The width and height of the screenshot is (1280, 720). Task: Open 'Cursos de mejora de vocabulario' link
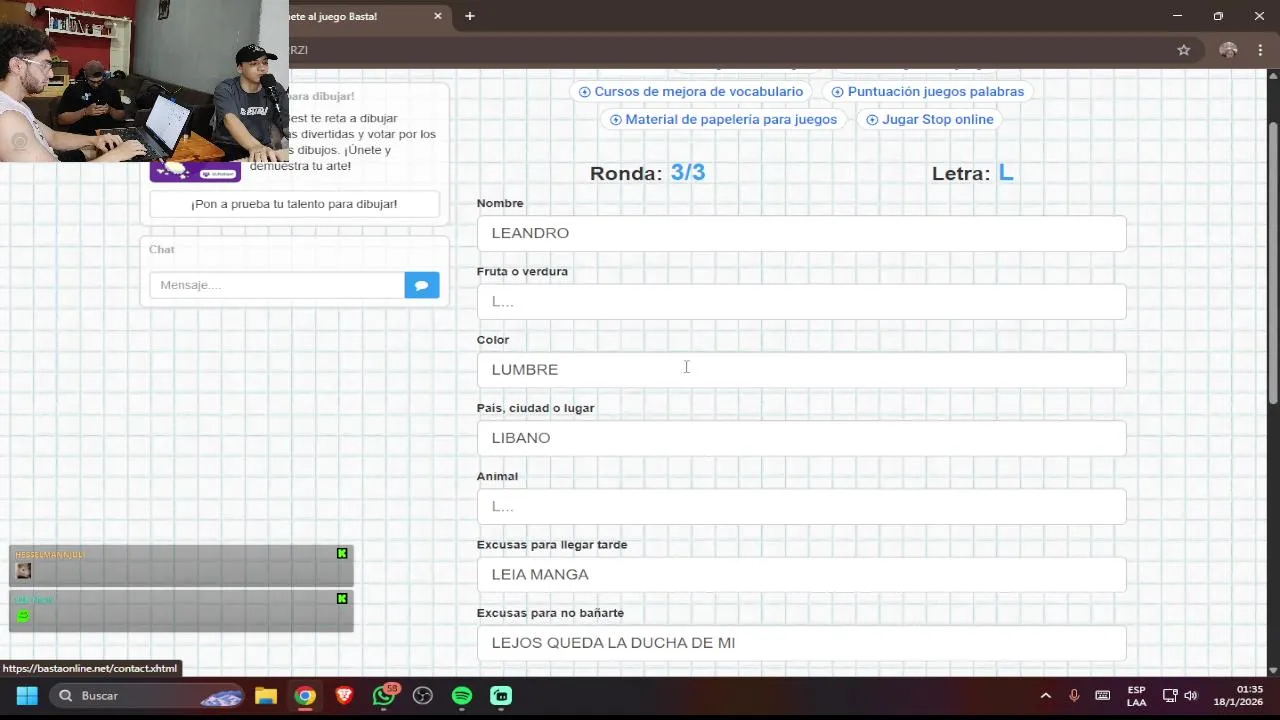click(x=691, y=91)
